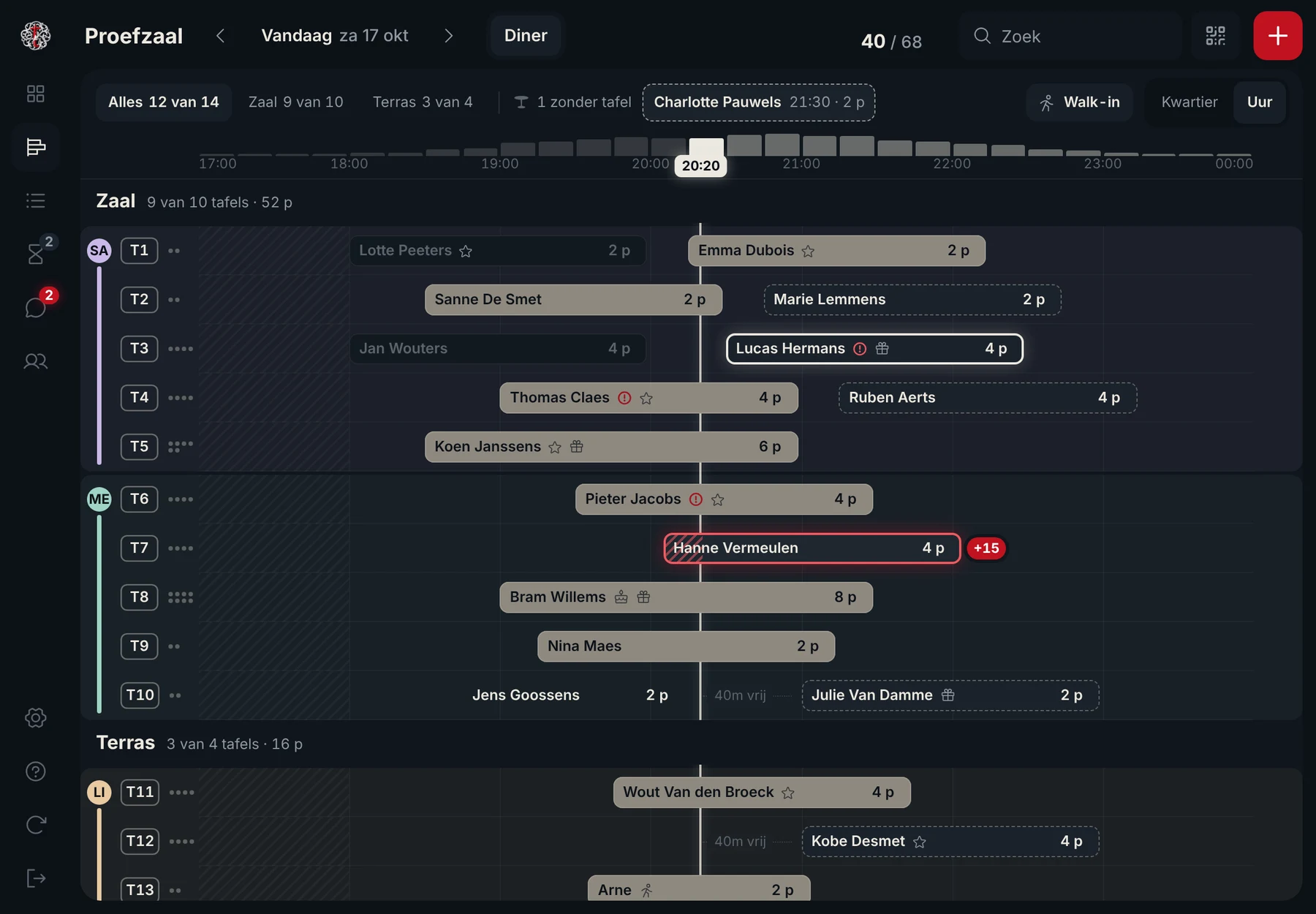Open the Diner shift selector
The width and height of the screenshot is (1316, 914).
(x=526, y=36)
